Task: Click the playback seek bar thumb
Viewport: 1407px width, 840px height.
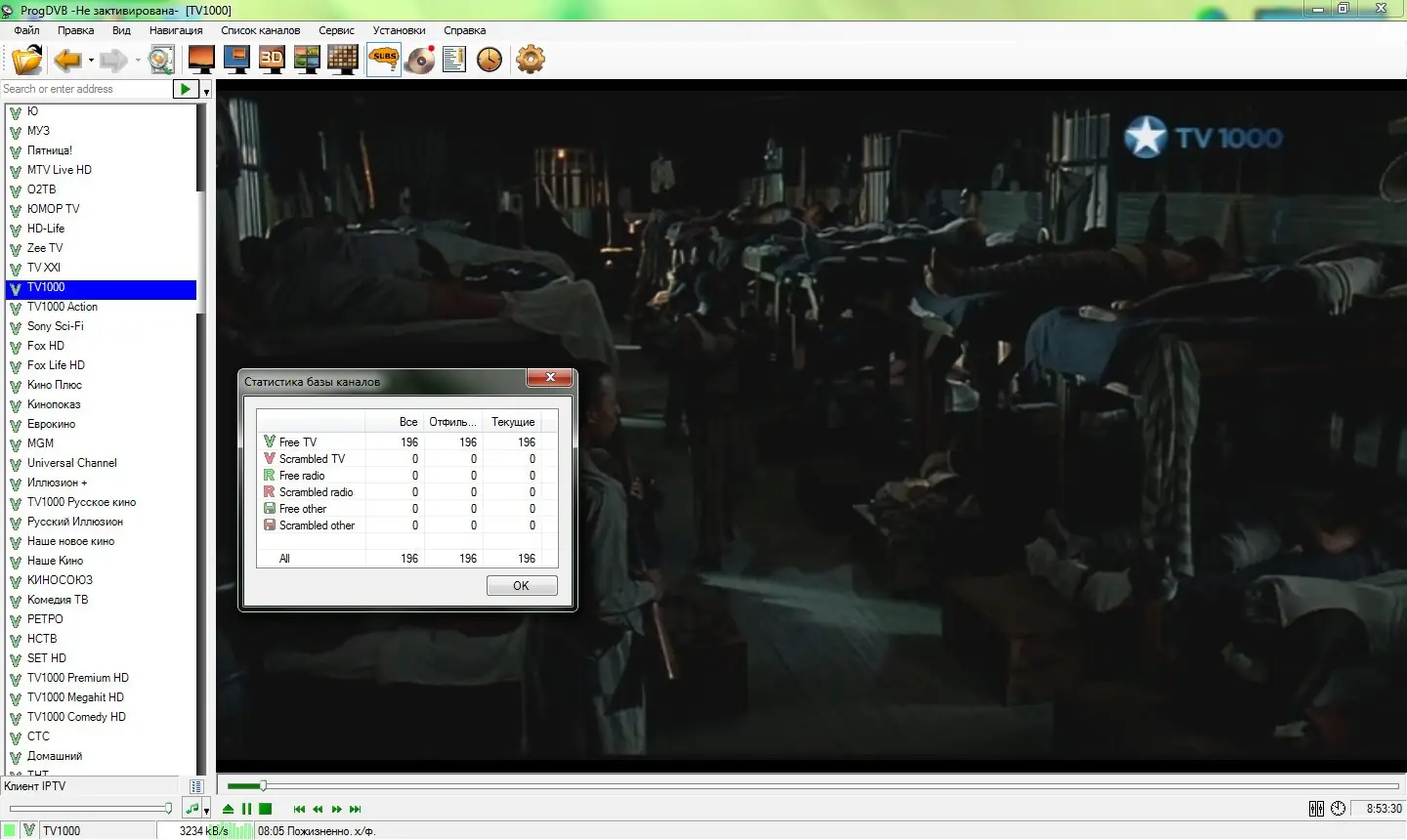Action: pyautogui.click(x=263, y=785)
